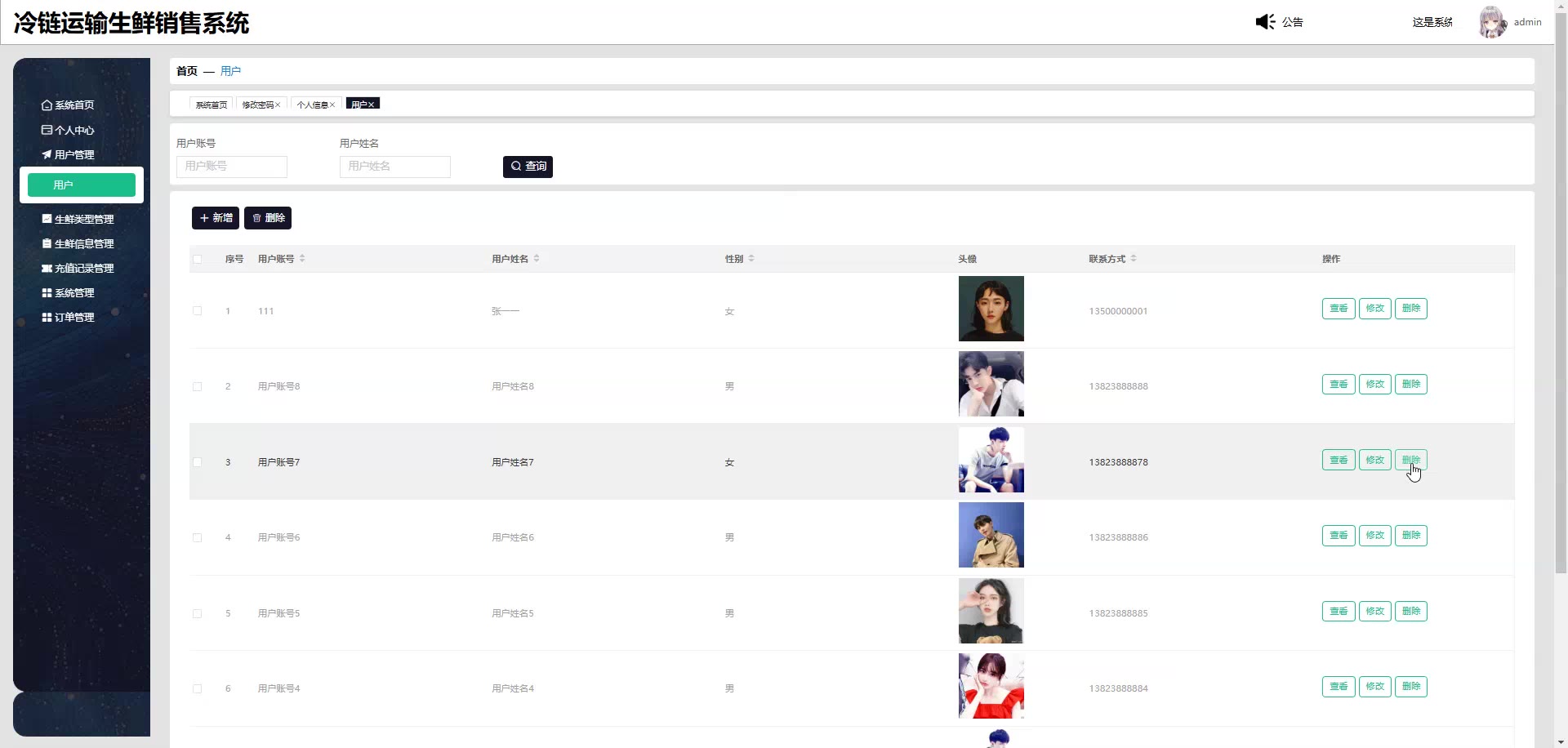Toggle the select-all checkbox in table header

(x=197, y=260)
